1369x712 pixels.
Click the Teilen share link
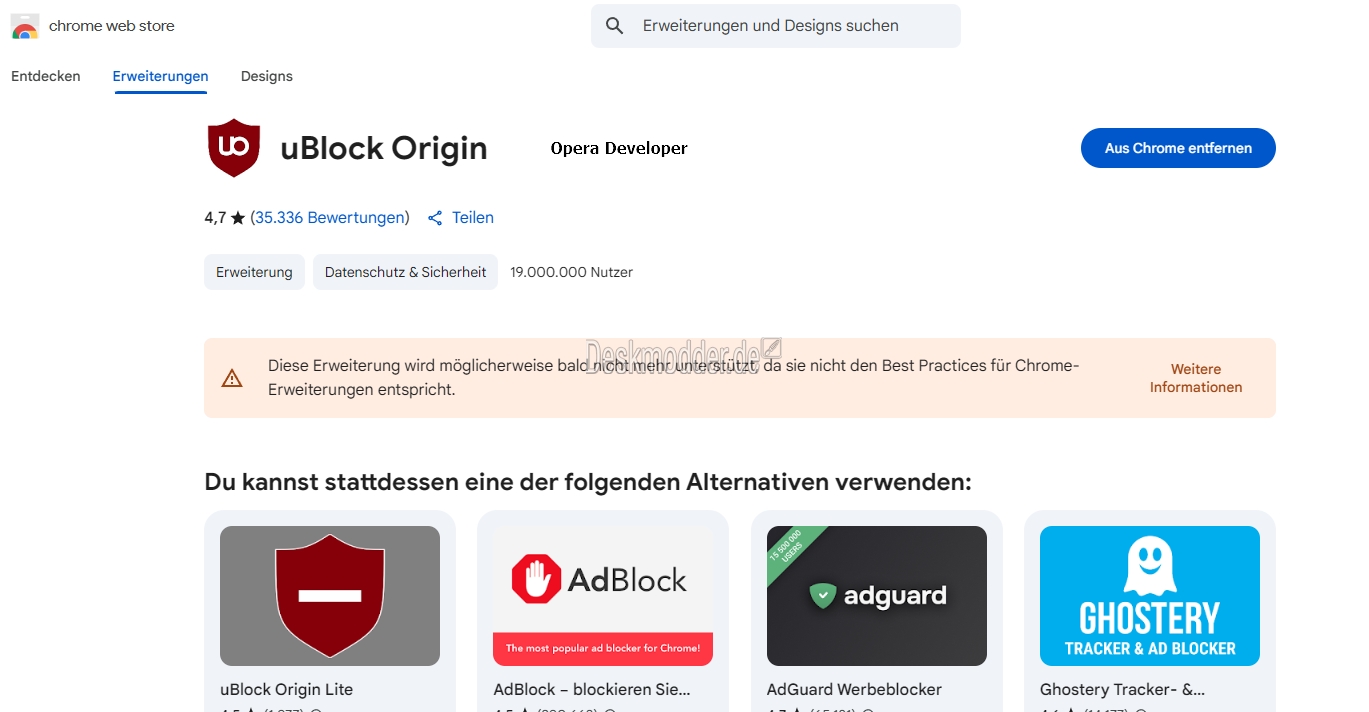click(x=473, y=217)
